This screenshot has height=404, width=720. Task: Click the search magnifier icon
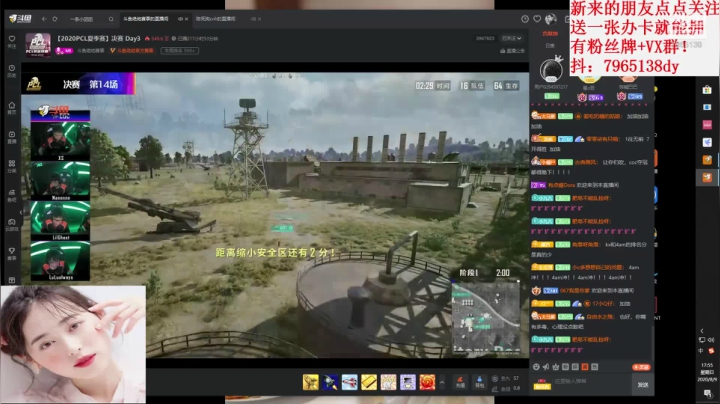[111, 19]
